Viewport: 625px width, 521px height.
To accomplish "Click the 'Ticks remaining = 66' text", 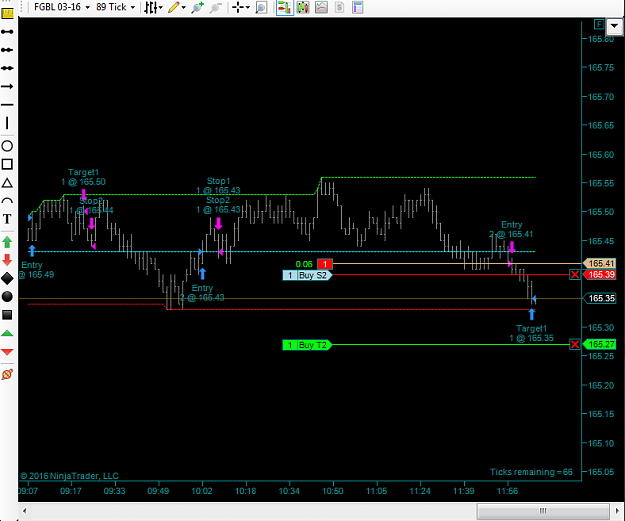I will [x=531, y=472].
